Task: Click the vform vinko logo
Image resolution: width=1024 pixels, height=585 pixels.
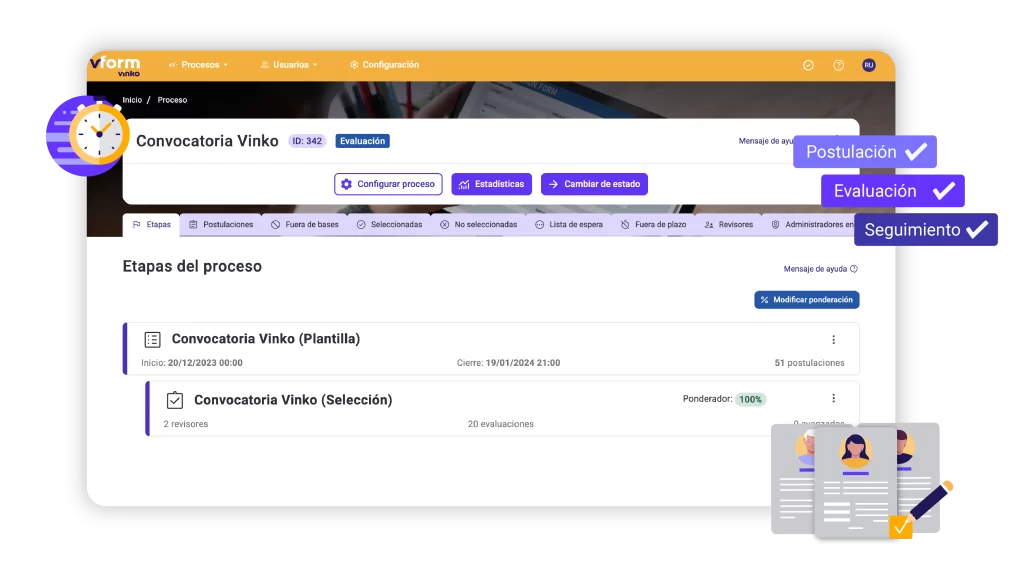Action: click(x=116, y=66)
